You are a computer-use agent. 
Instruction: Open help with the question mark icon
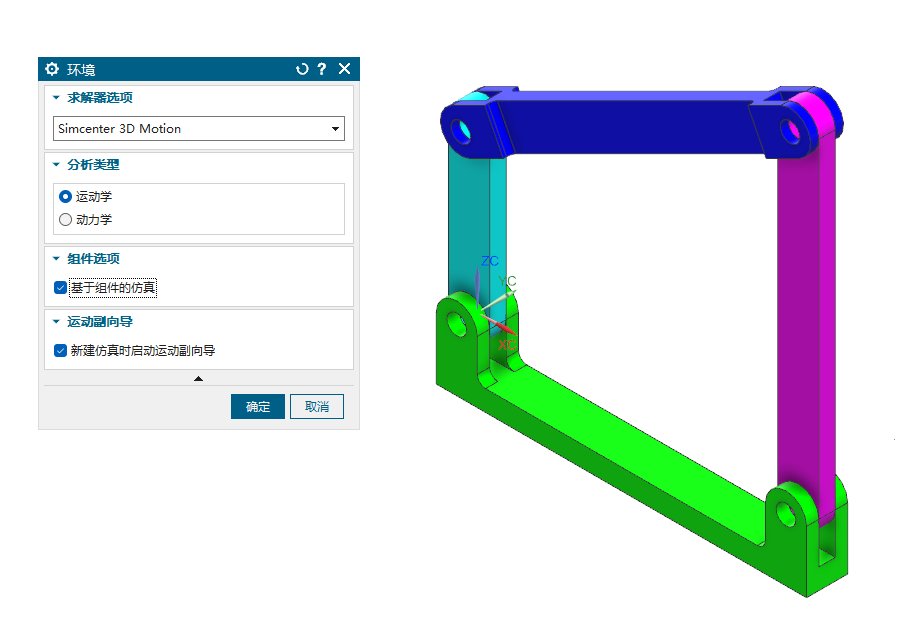click(x=322, y=69)
